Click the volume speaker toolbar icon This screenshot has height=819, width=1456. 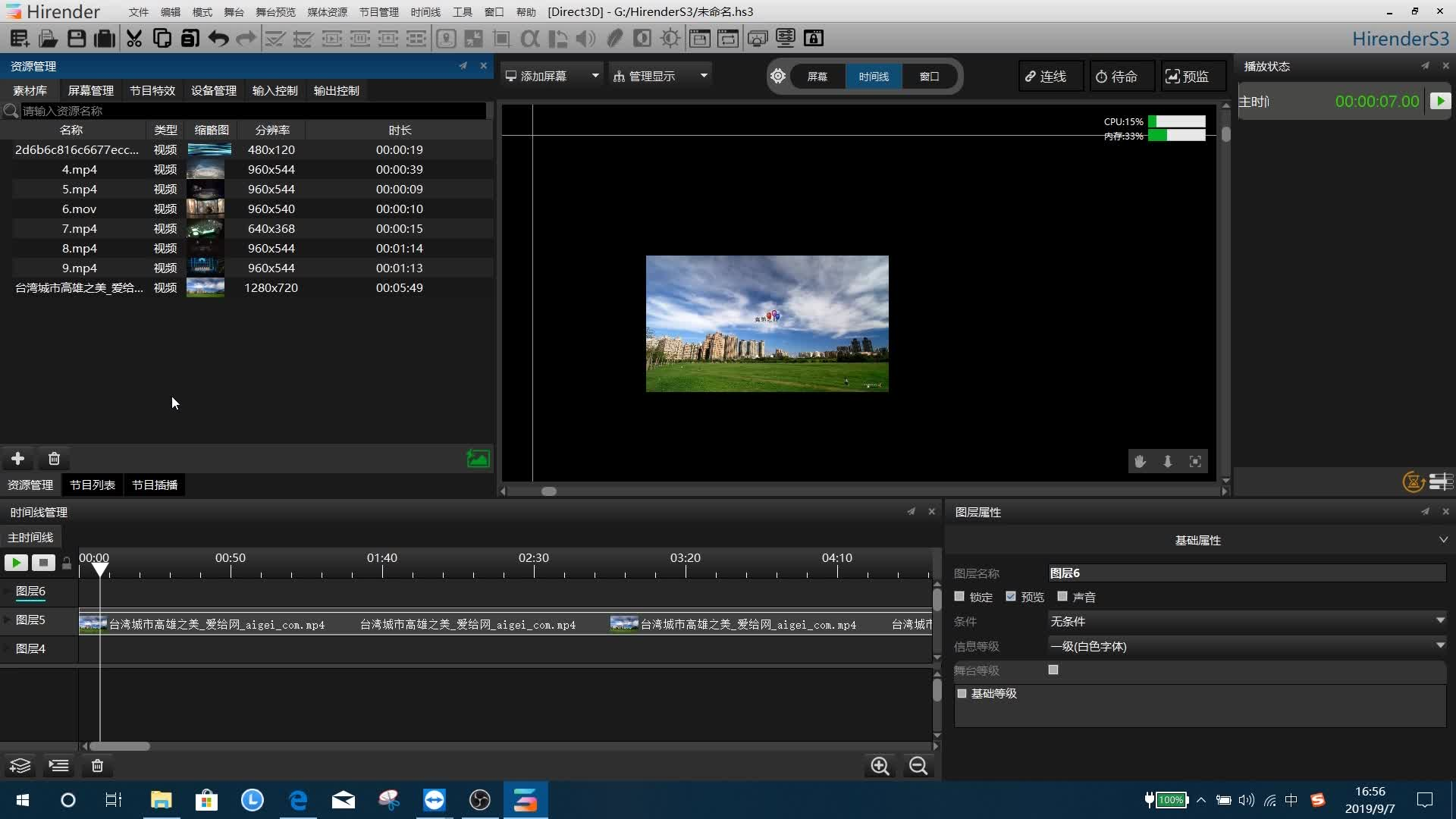(585, 38)
